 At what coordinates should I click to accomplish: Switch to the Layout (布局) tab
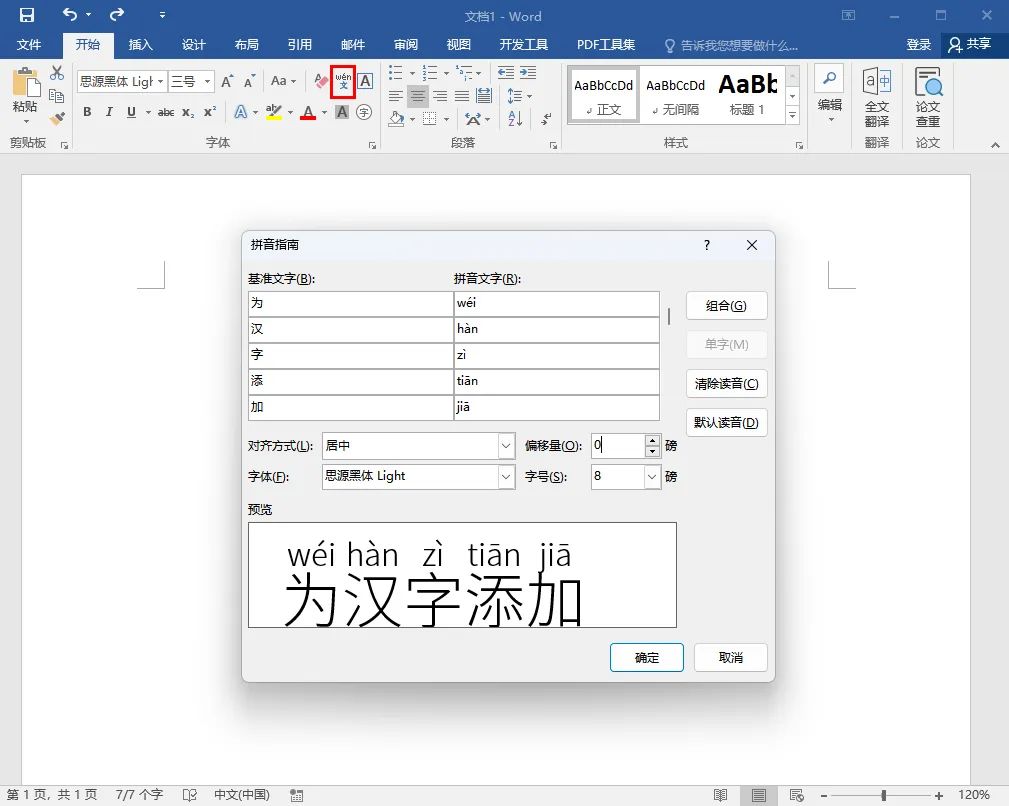pyautogui.click(x=246, y=44)
